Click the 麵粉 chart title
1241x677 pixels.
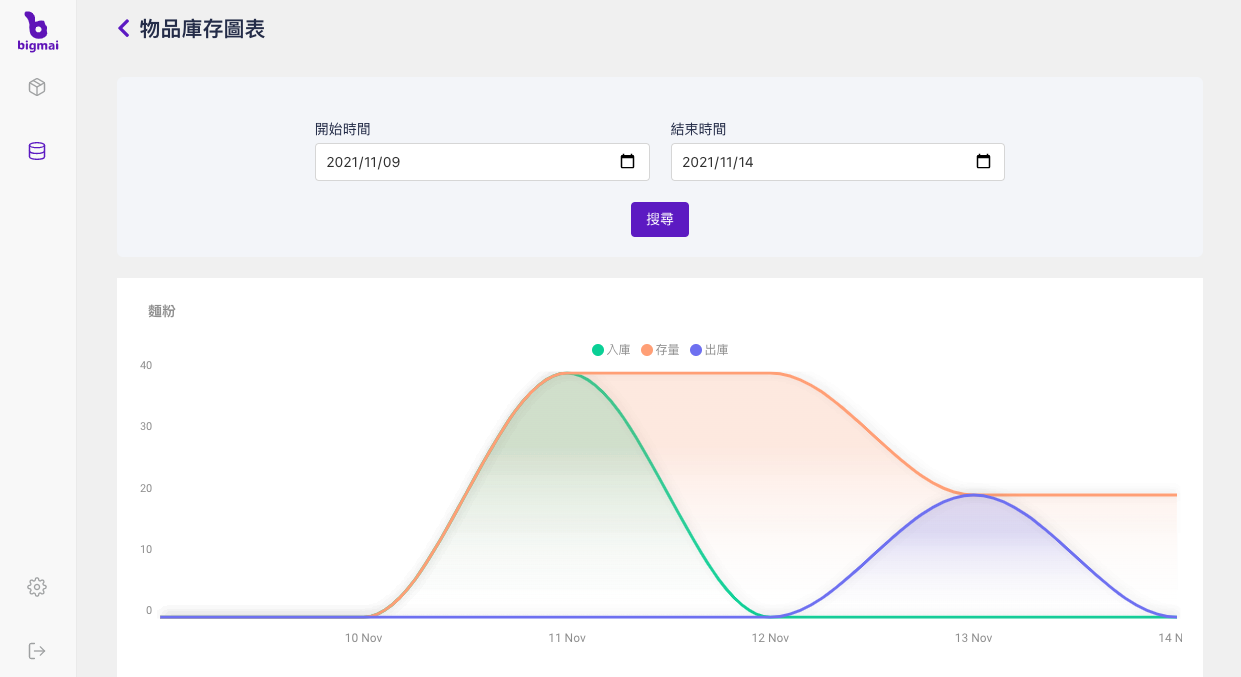tap(162, 311)
